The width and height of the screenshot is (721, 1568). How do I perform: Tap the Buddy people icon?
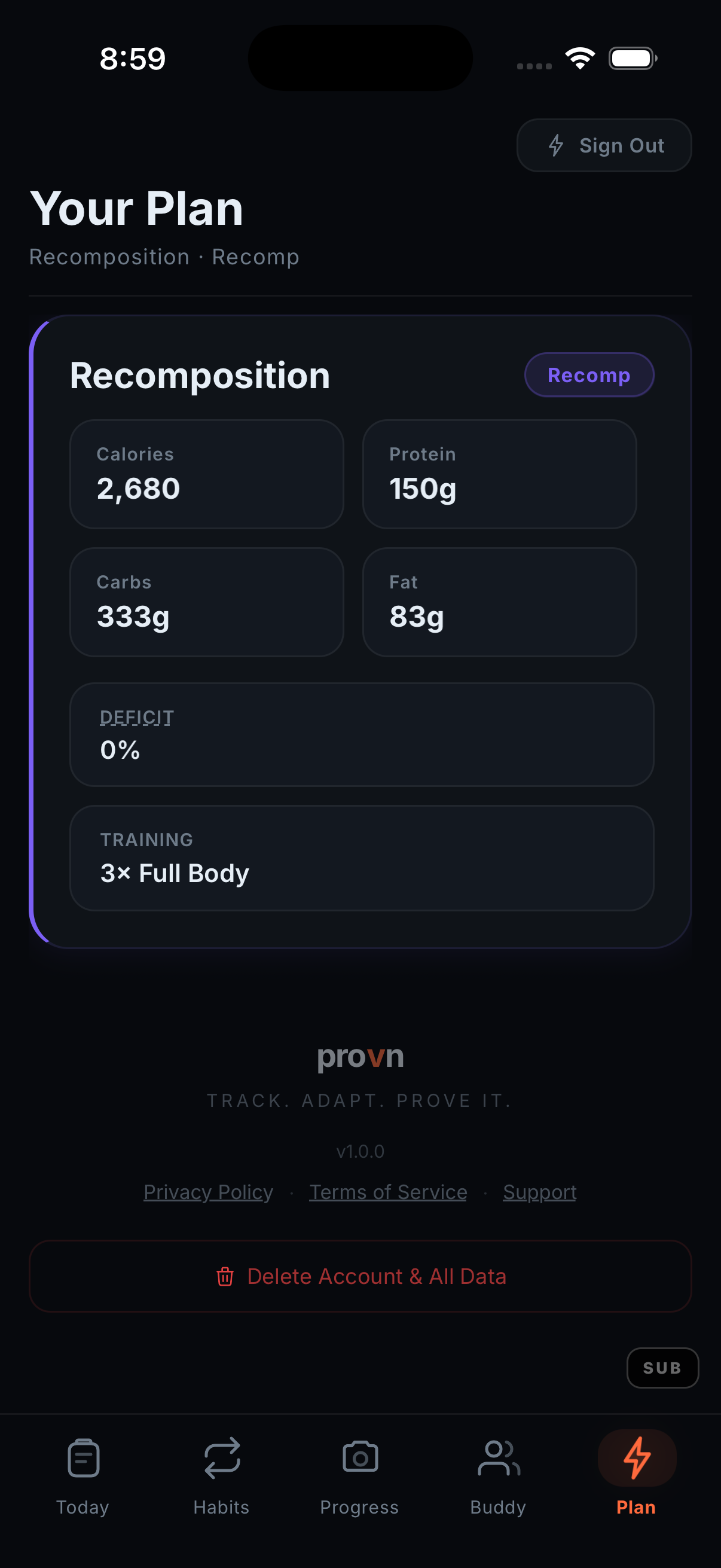[x=499, y=1458]
